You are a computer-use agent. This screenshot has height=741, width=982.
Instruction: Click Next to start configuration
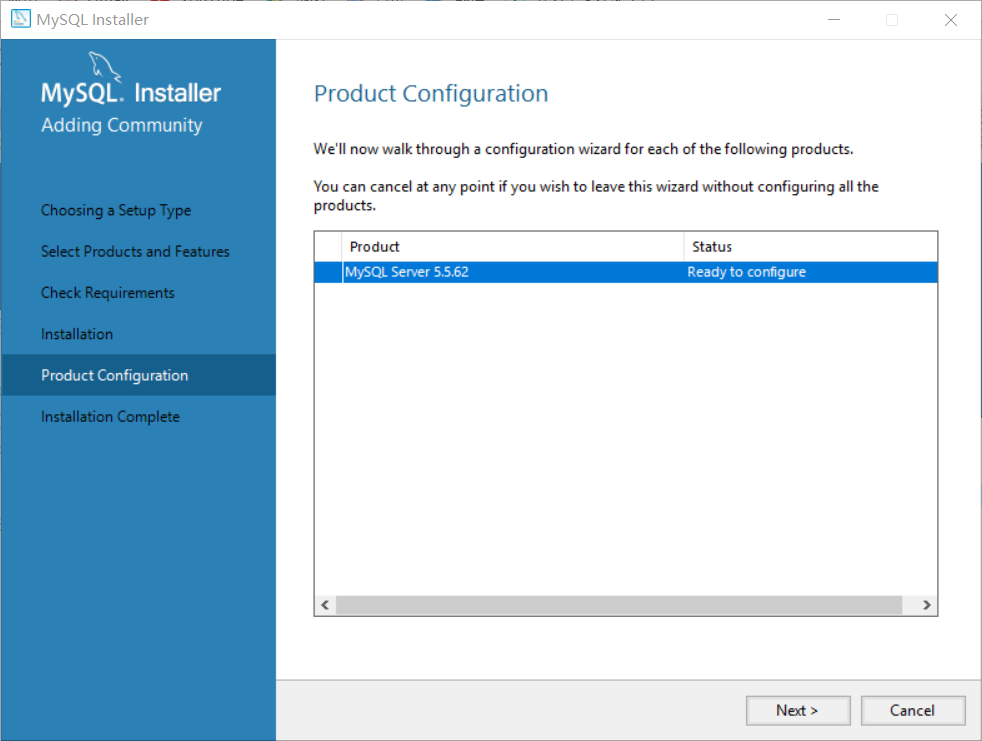[x=798, y=710]
